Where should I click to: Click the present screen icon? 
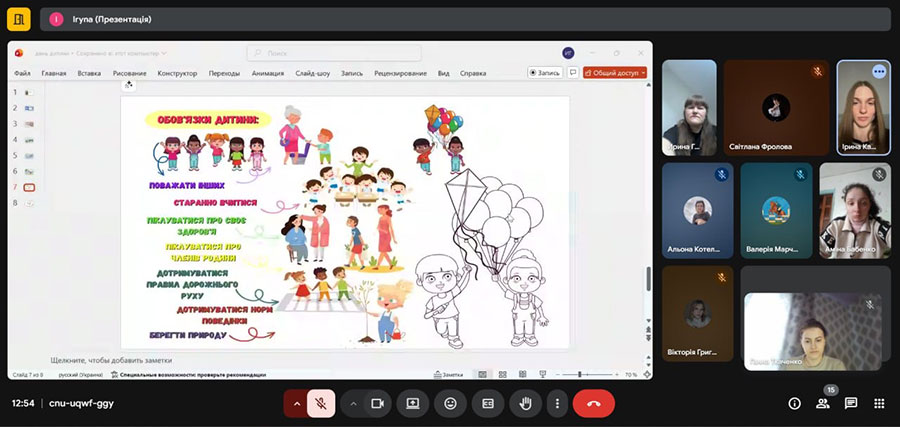[x=413, y=403]
